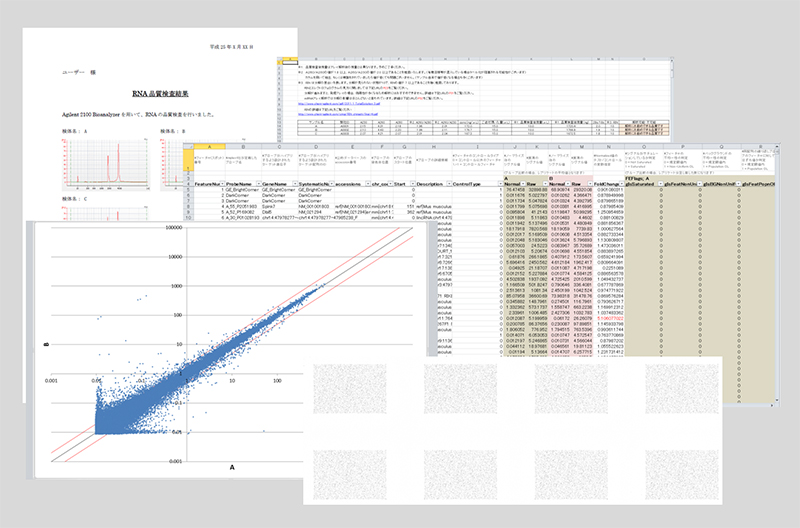Select cell A1 in the notes spreadsheet
800x528 pixels.
(290, 62)
